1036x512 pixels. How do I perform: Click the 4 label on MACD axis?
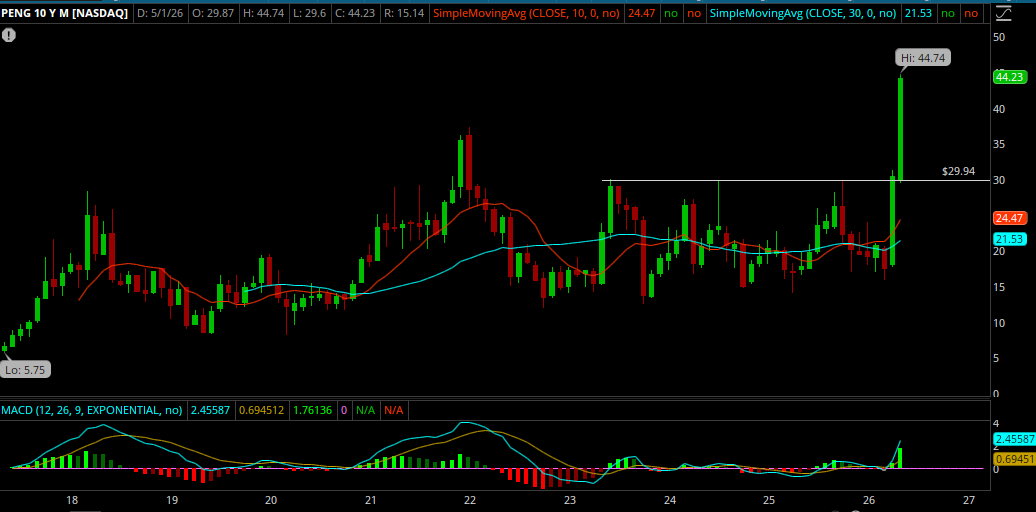[x=996, y=423]
